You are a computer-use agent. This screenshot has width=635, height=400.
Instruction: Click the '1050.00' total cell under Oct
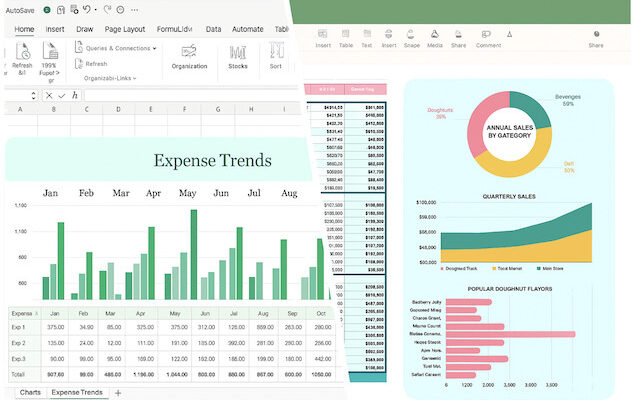(x=321, y=374)
